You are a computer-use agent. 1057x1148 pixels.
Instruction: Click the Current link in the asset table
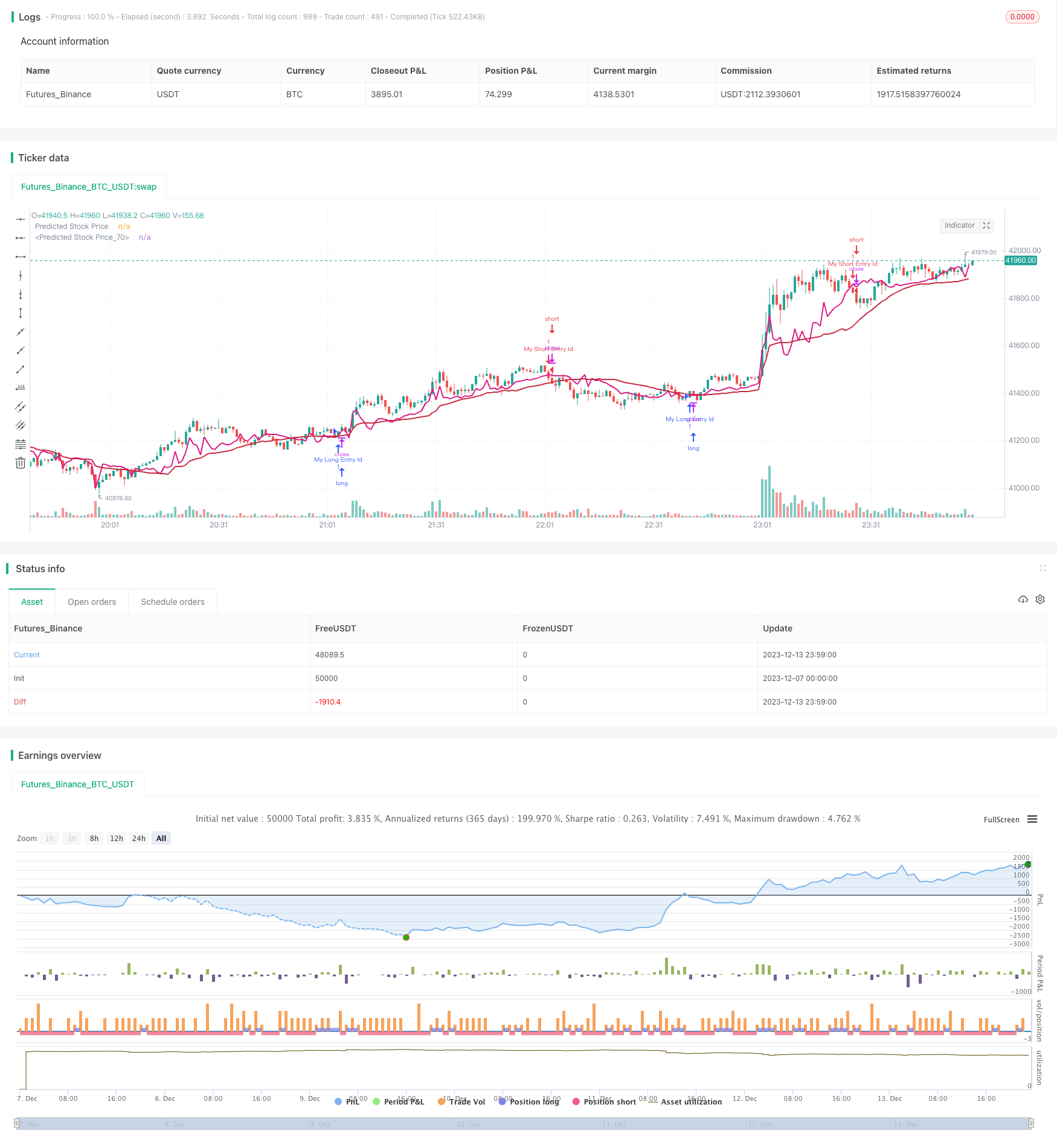point(27,654)
